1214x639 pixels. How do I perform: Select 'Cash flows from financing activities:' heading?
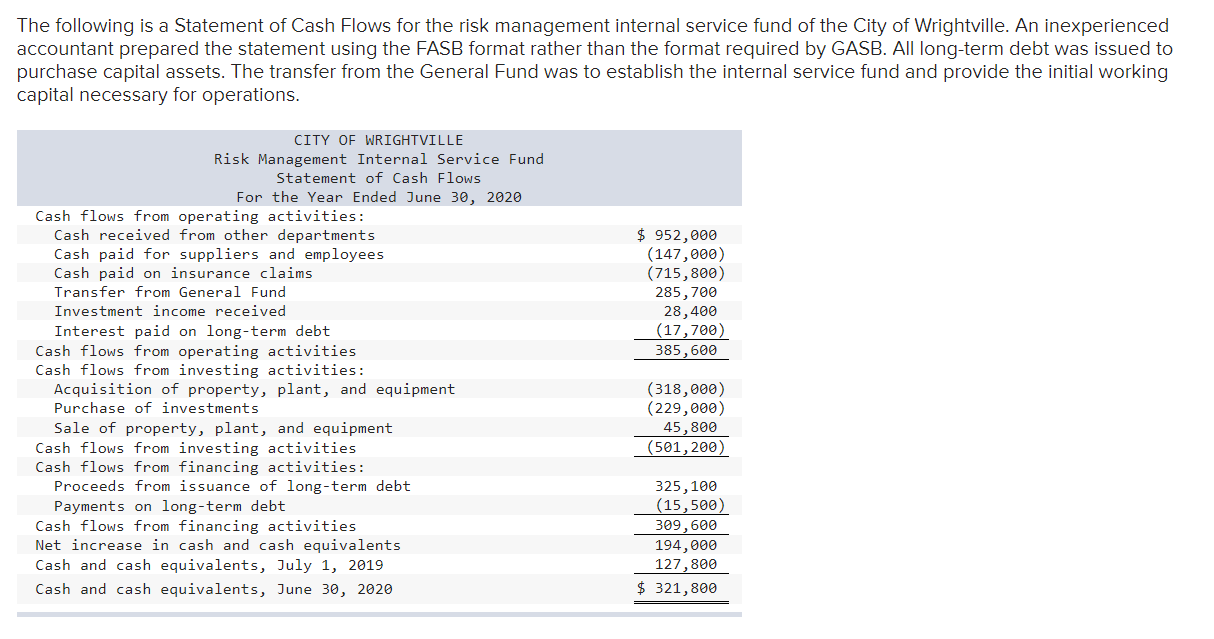pos(200,467)
